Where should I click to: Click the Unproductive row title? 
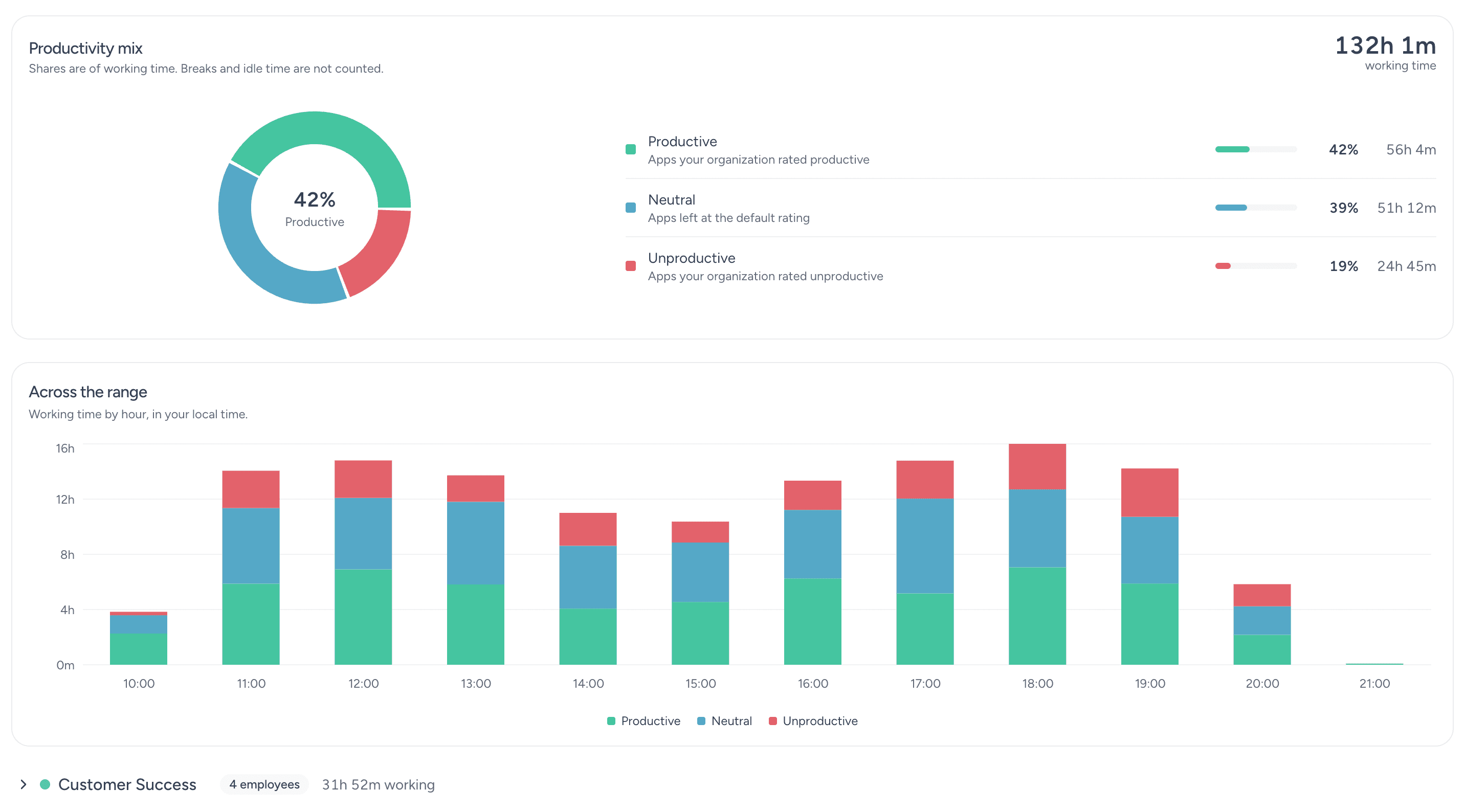[691, 258]
